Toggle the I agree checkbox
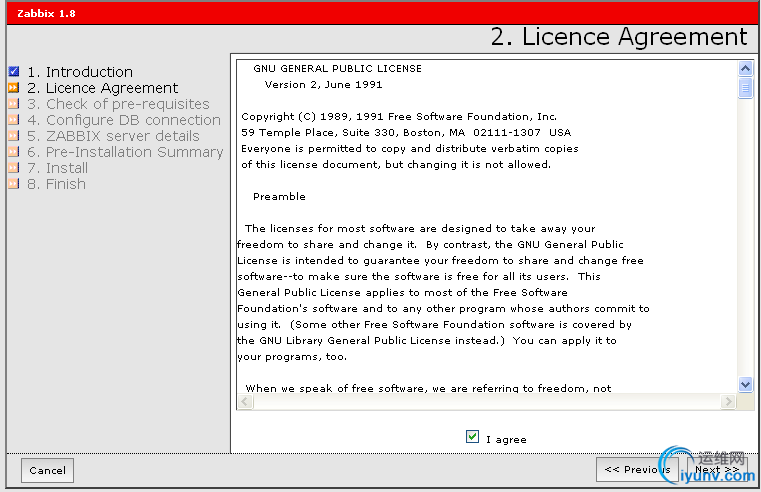Screen dimensions: 761x492 472,437
